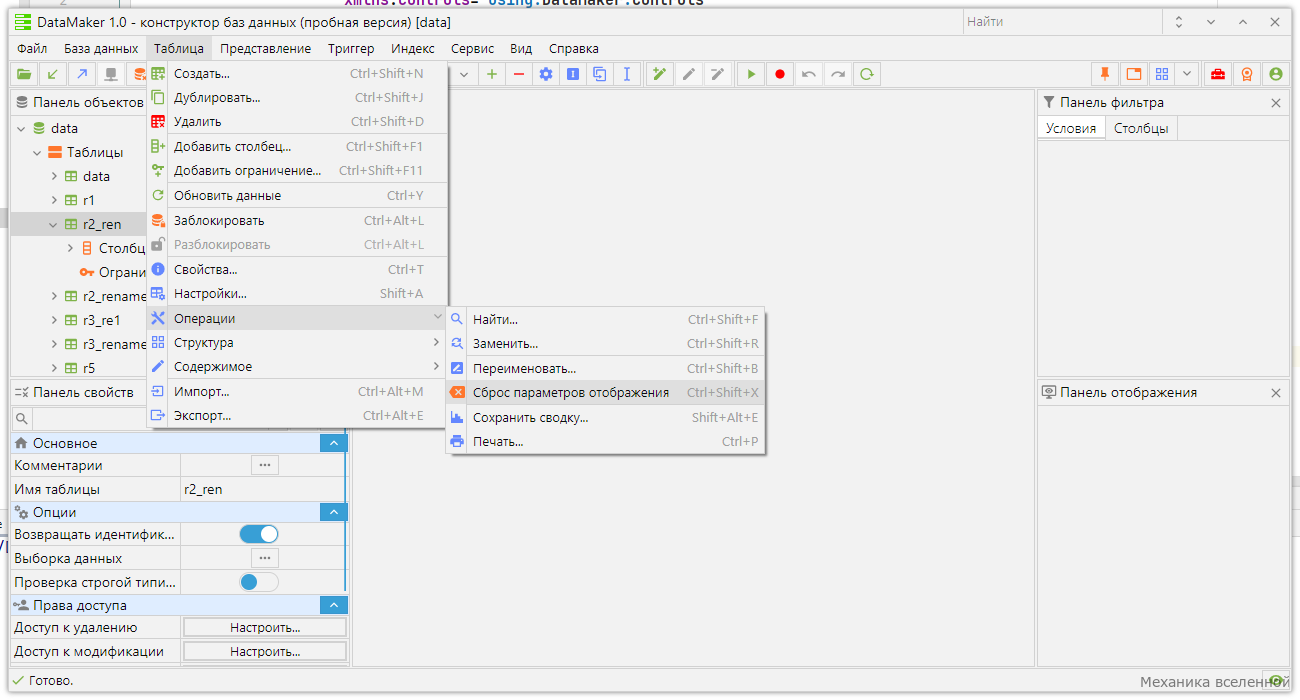Choose Дублировать... menu entry

[x=297, y=97]
